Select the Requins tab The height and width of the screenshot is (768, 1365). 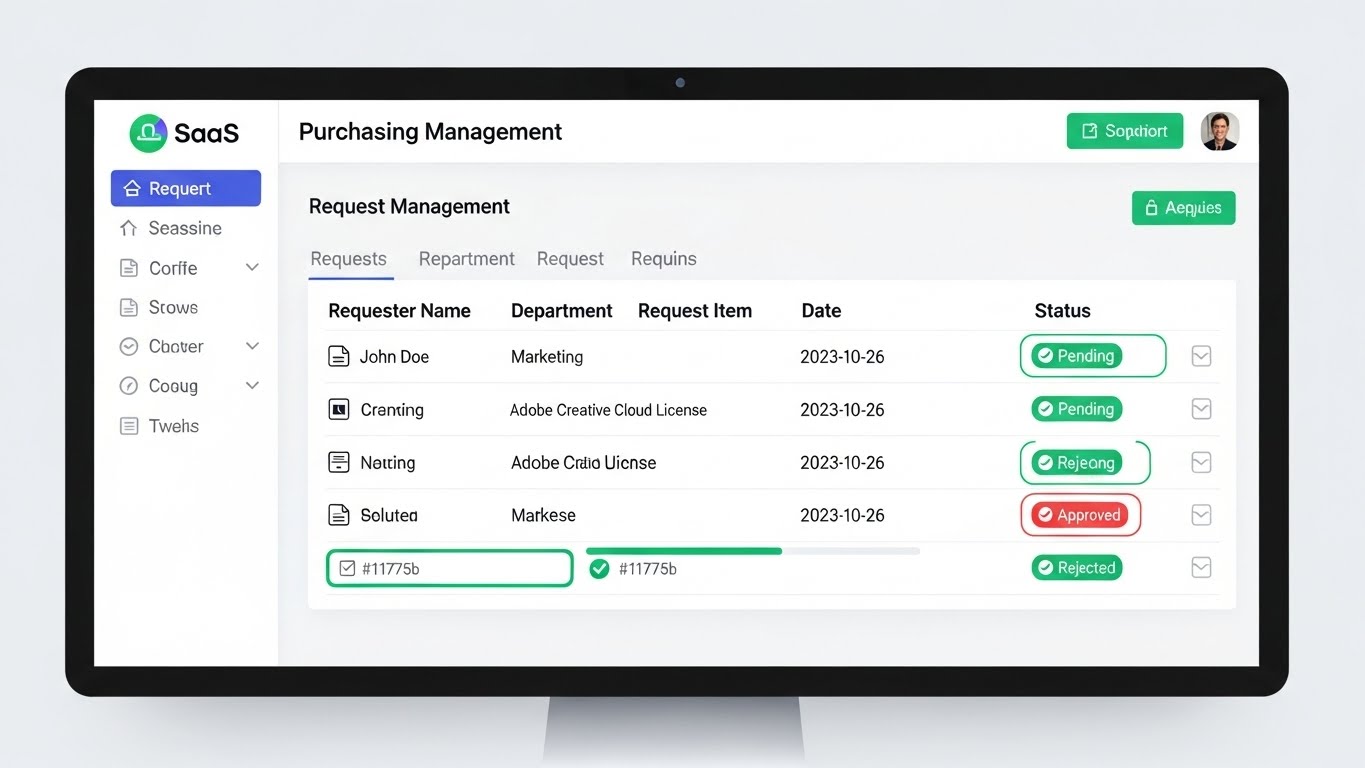[663, 258]
